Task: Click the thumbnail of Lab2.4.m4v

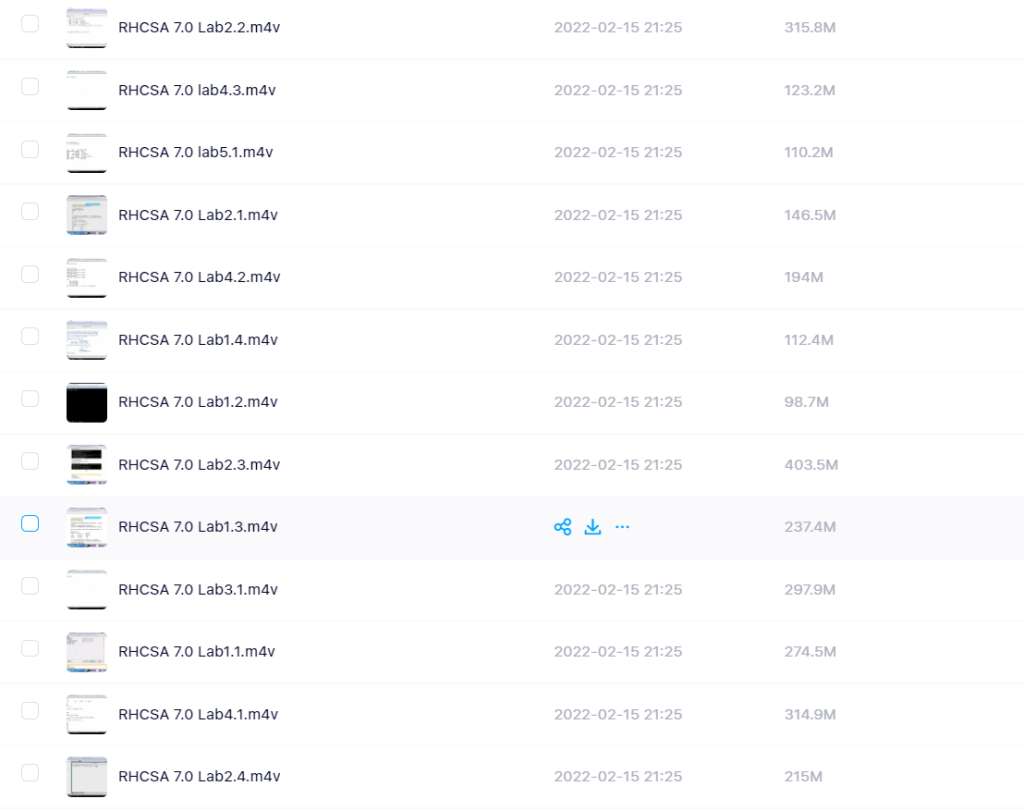Action: 86,777
